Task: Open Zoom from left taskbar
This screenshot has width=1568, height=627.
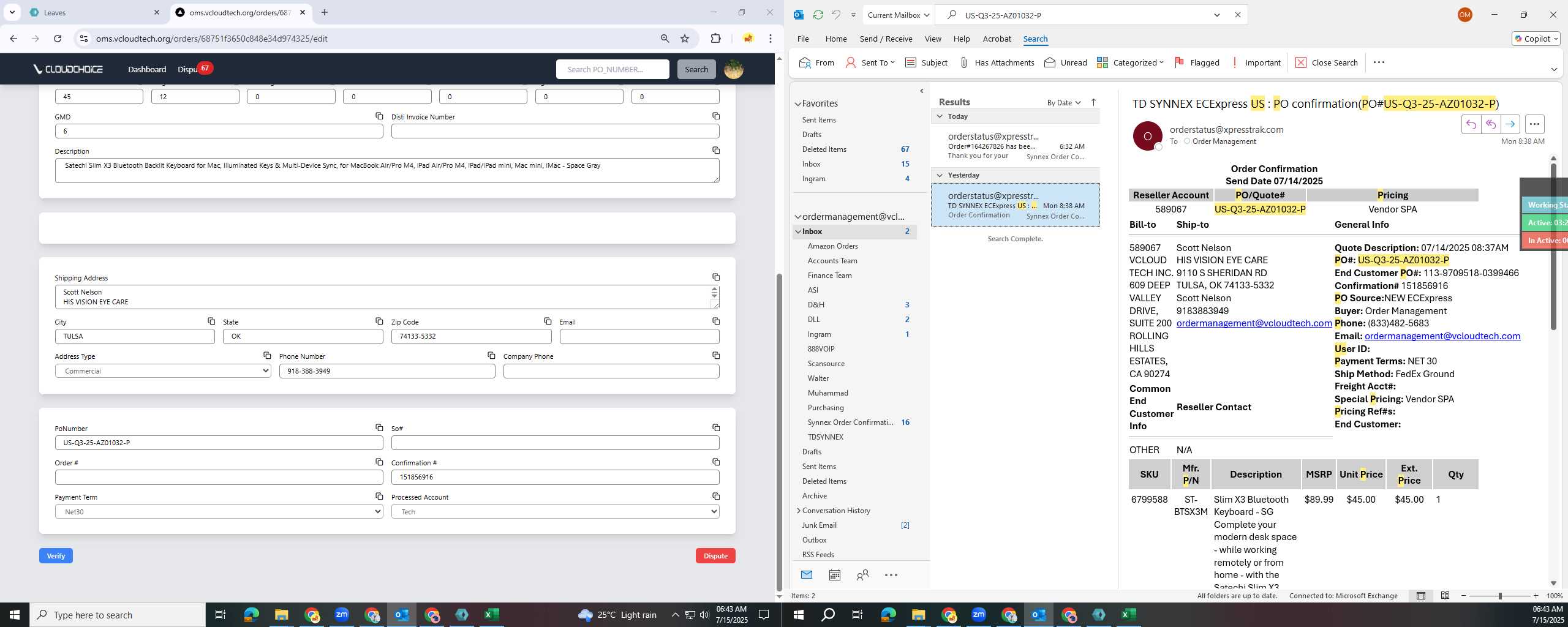Action: [x=342, y=615]
